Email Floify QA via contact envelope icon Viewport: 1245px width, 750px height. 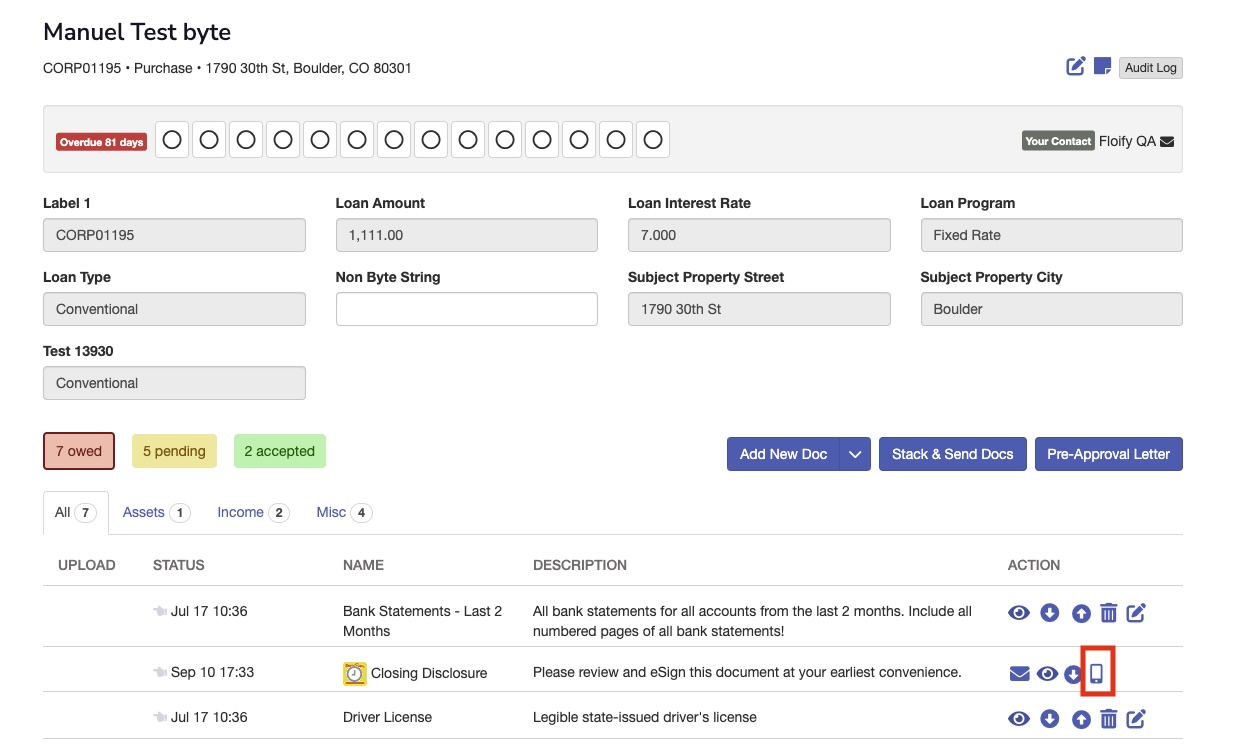click(x=1167, y=141)
